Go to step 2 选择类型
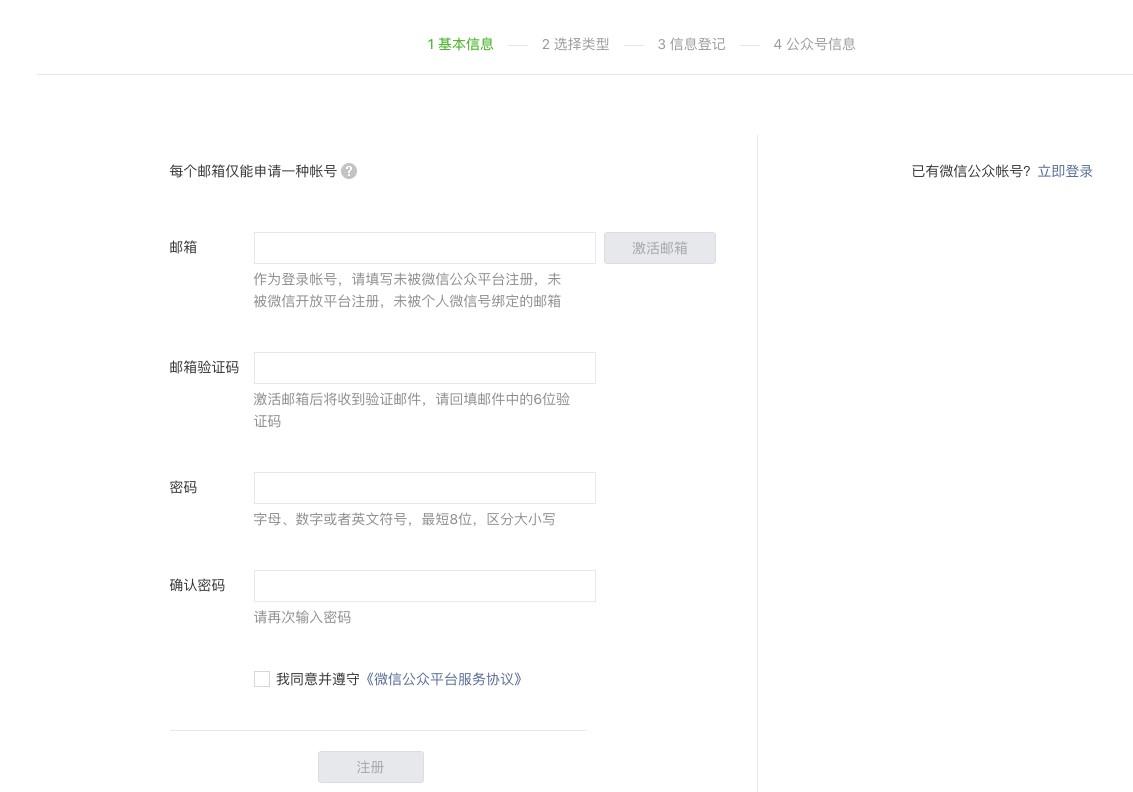 (575, 44)
